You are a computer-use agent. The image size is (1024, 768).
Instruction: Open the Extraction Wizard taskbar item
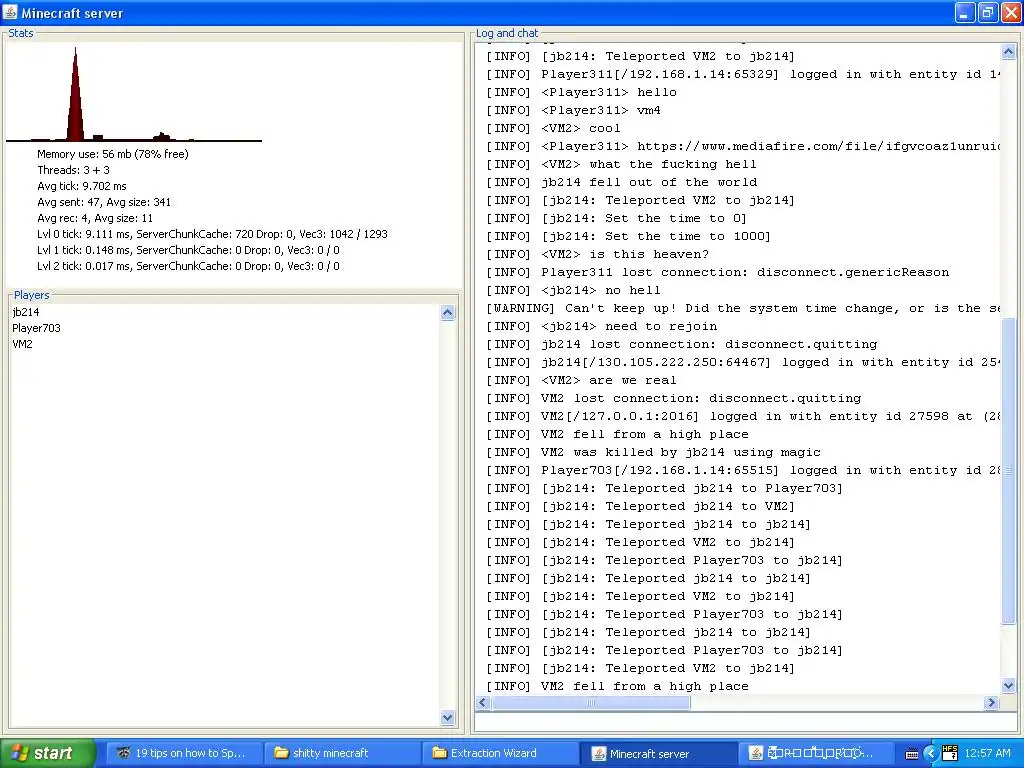point(500,753)
